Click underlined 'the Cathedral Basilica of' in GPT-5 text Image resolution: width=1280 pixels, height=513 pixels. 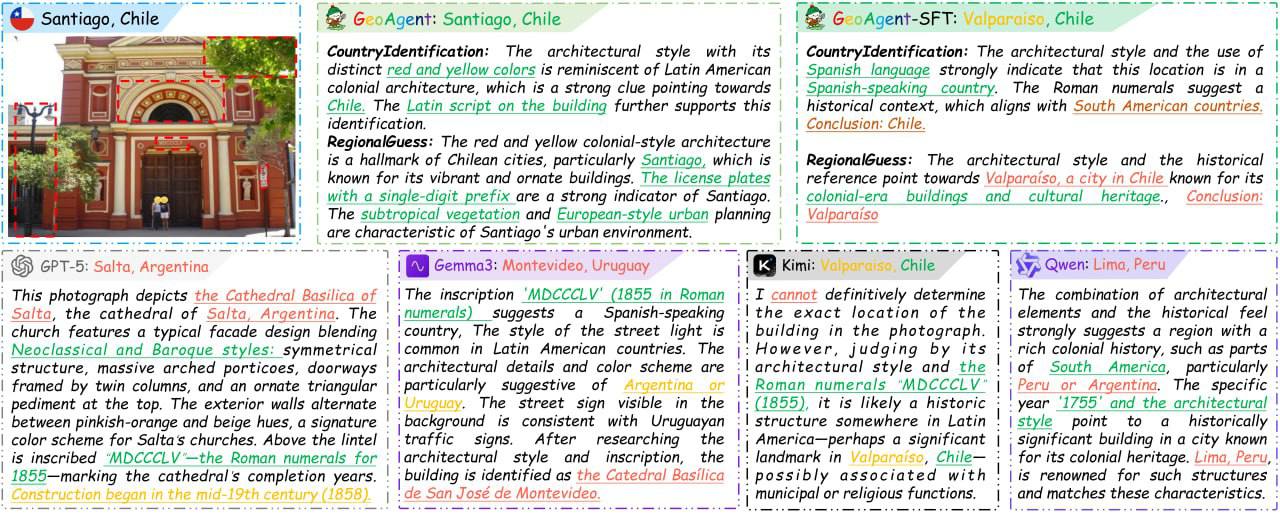pos(286,295)
